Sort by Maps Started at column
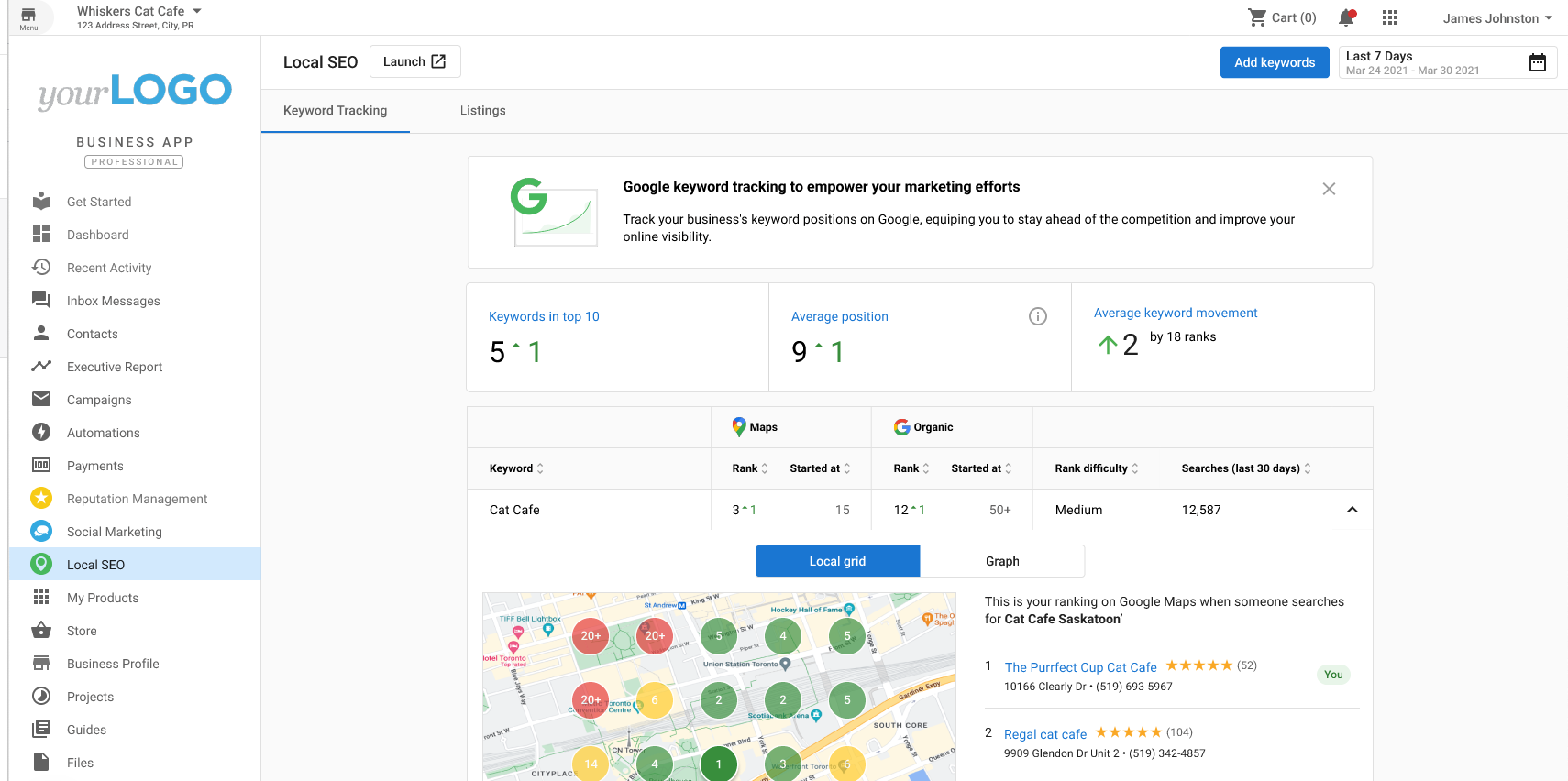This screenshot has height=781, width=1568. (821, 468)
